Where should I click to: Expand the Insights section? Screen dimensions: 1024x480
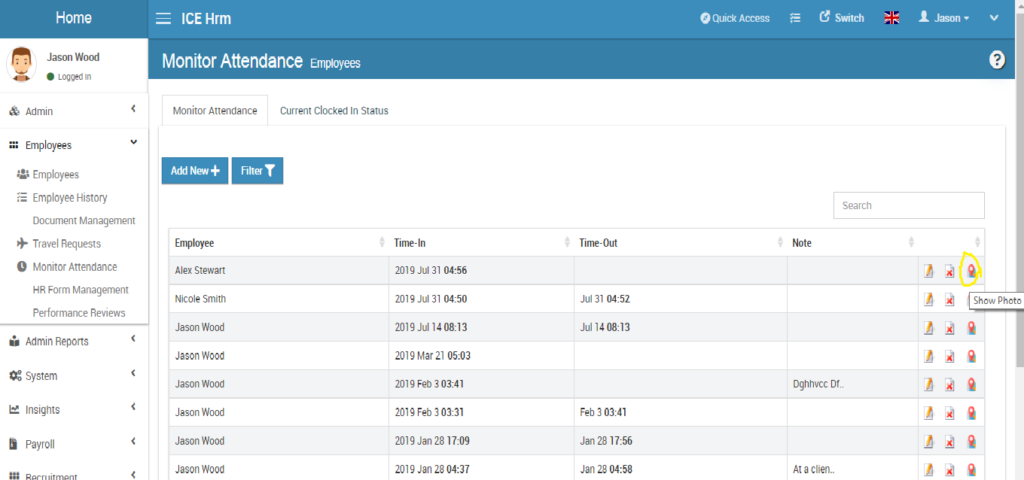click(x=74, y=409)
